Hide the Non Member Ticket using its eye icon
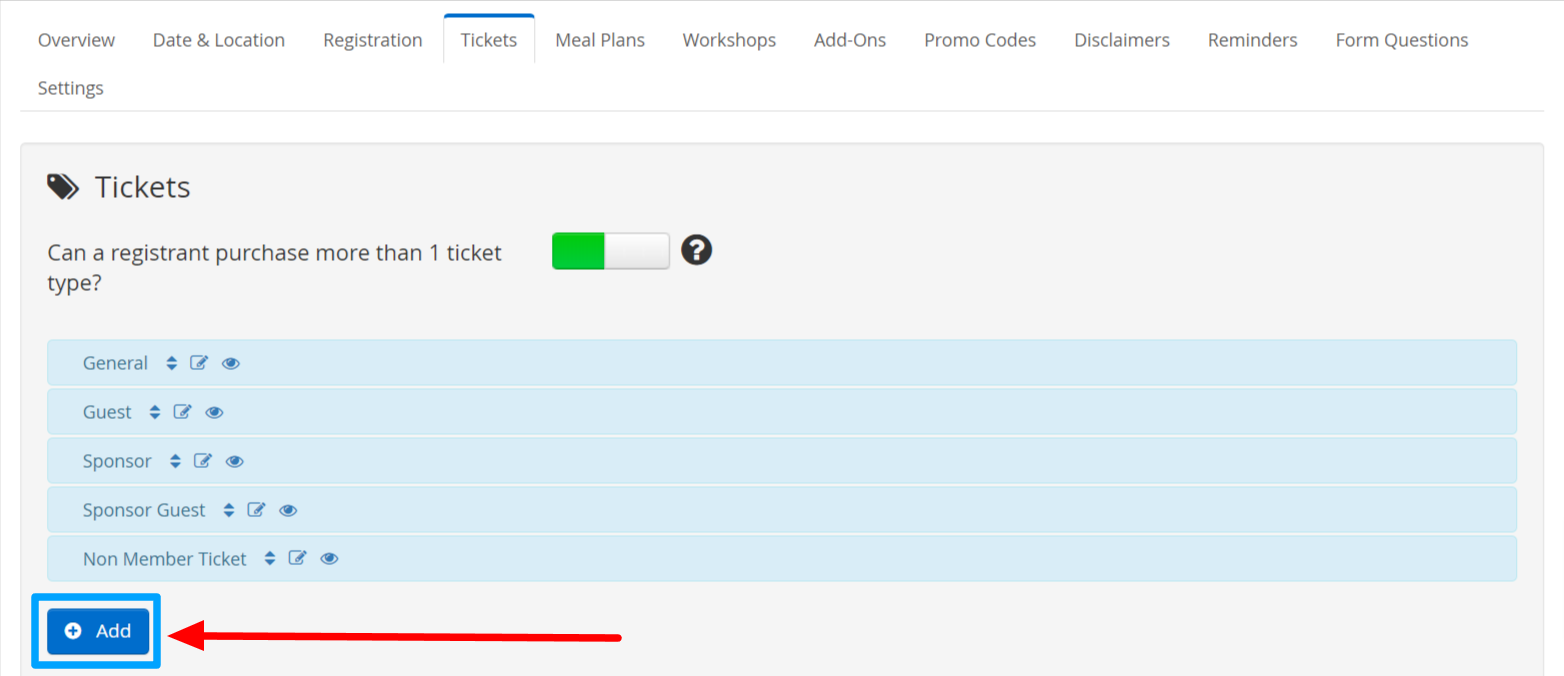 click(x=329, y=558)
